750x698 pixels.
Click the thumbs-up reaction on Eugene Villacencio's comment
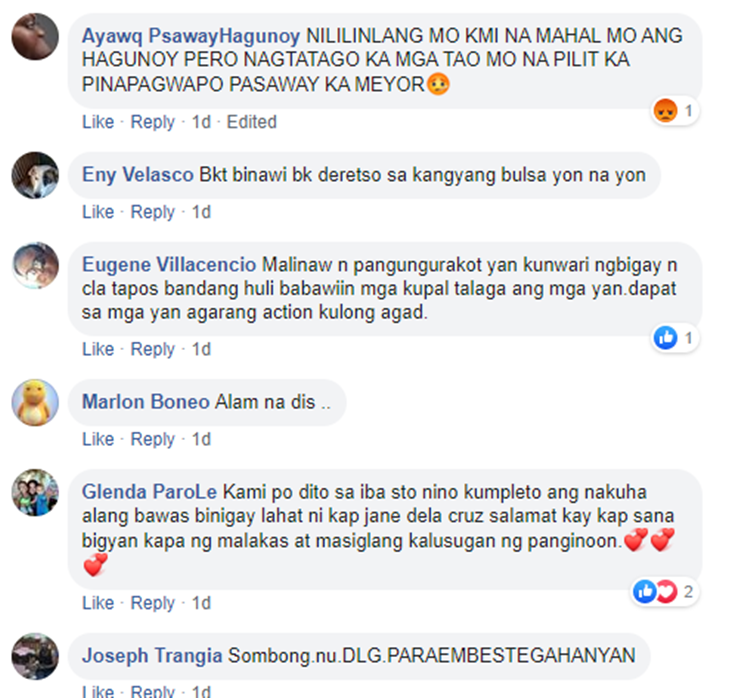point(665,338)
